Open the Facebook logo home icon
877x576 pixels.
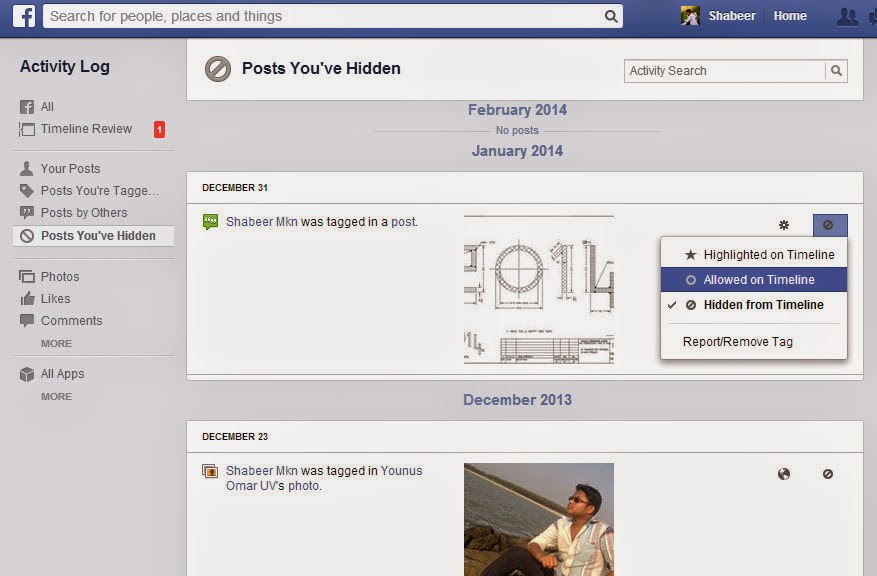pyautogui.click(x=24, y=16)
